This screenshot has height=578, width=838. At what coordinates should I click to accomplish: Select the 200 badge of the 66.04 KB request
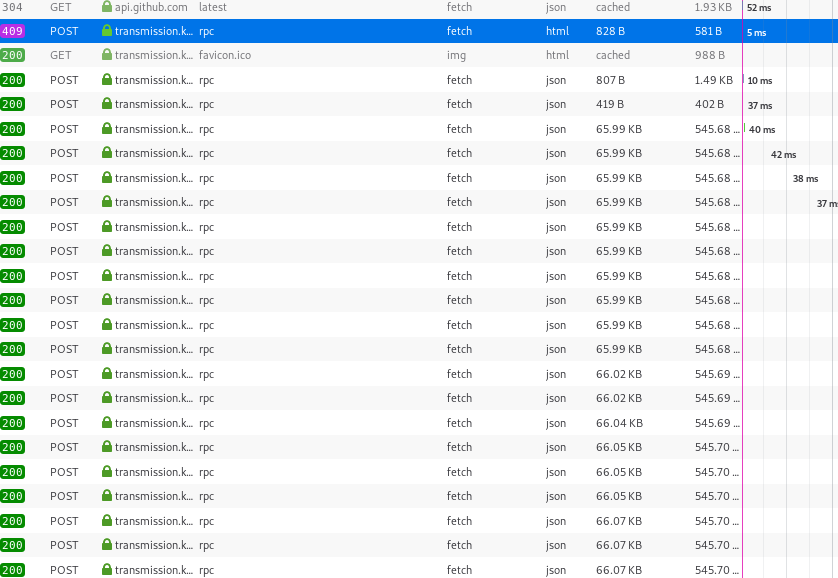12,423
